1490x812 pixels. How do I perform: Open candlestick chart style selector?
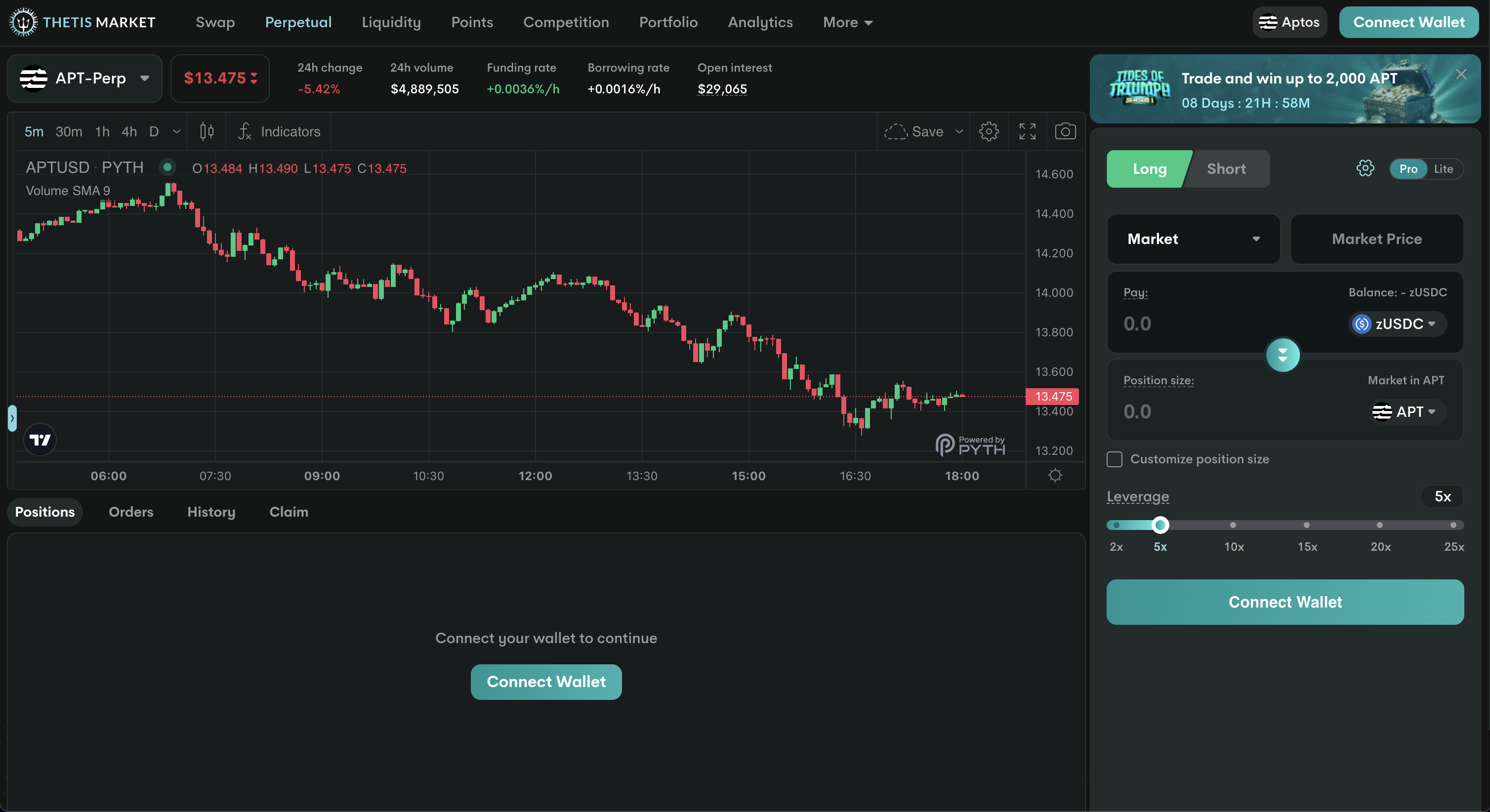pos(207,131)
